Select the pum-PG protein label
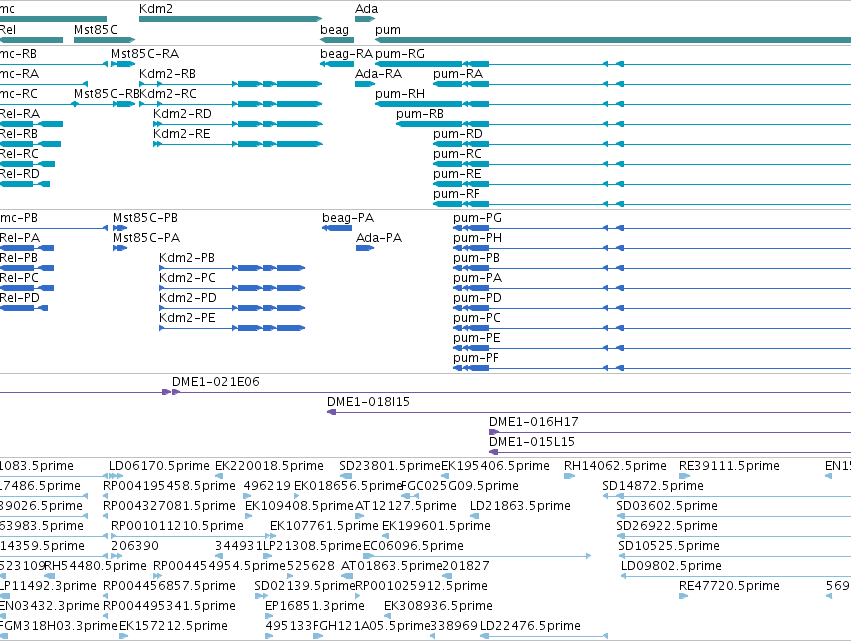Screen dimensions: 851x641 478,218
